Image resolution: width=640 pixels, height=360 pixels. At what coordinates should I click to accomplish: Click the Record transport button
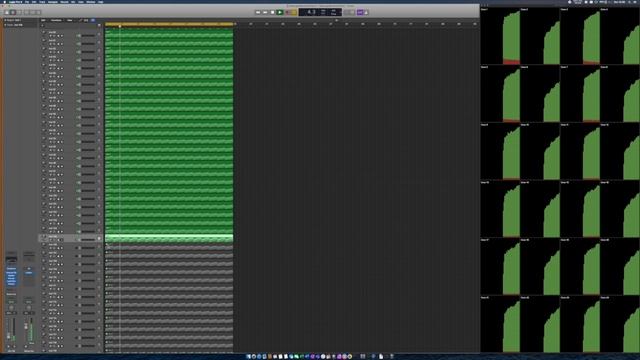tap(287, 12)
